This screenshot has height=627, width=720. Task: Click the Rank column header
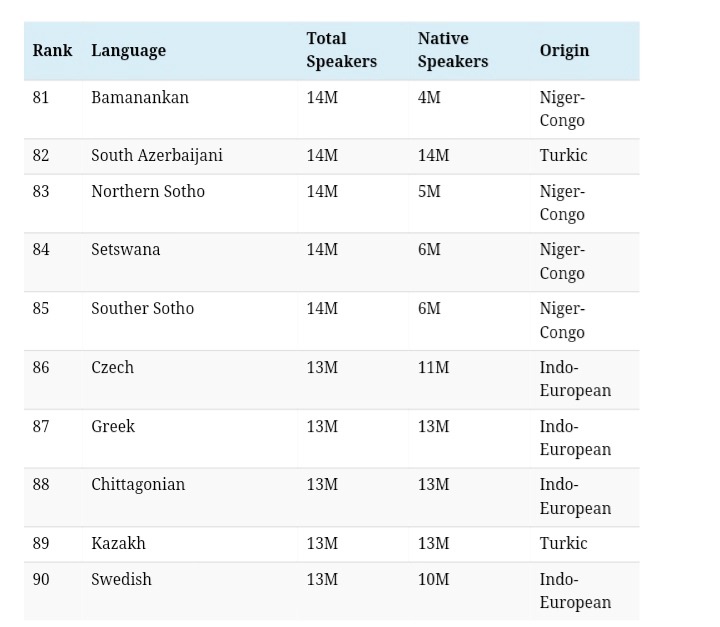52,51
